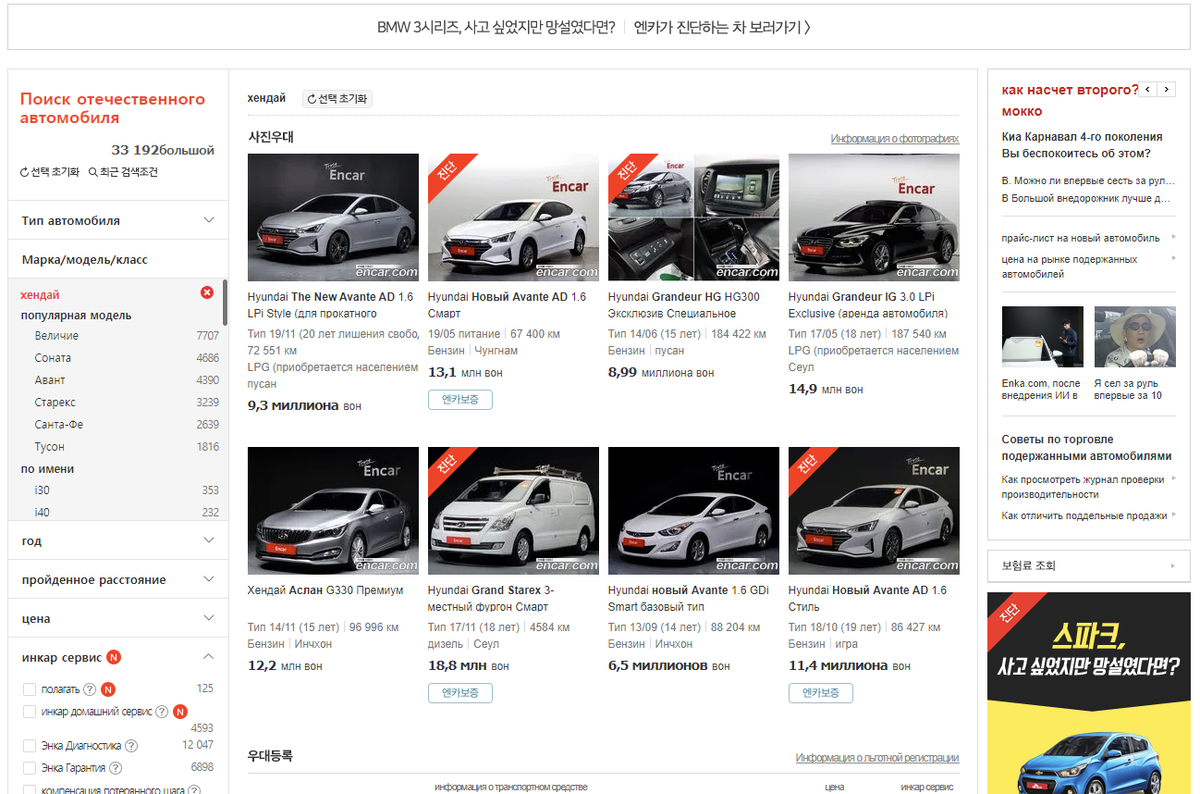This screenshot has height=794, width=1200.
Task: Open Я сел за руль впервые video
Action: click(1134, 338)
